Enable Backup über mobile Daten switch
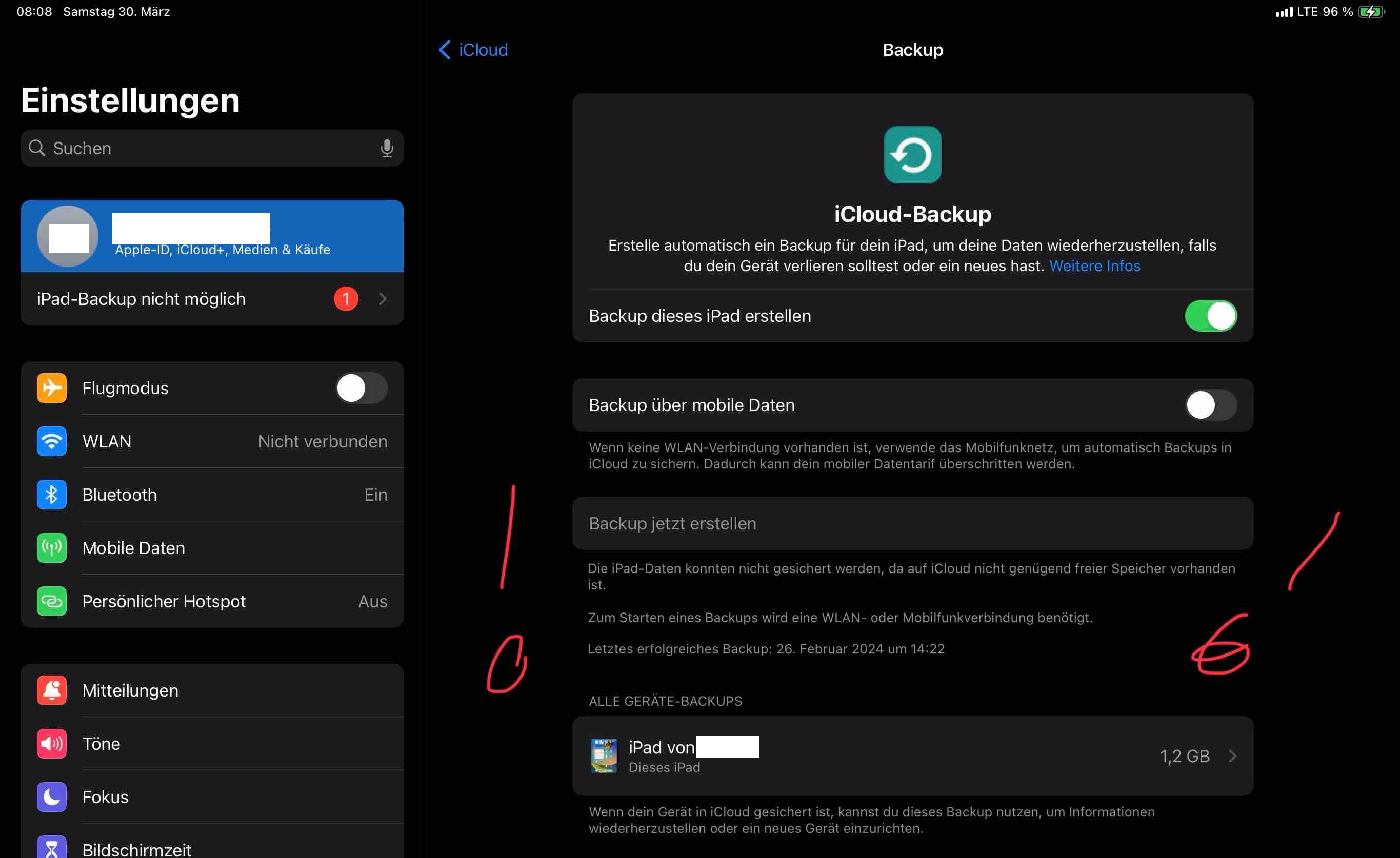This screenshot has width=1400, height=858. [x=1210, y=405]
